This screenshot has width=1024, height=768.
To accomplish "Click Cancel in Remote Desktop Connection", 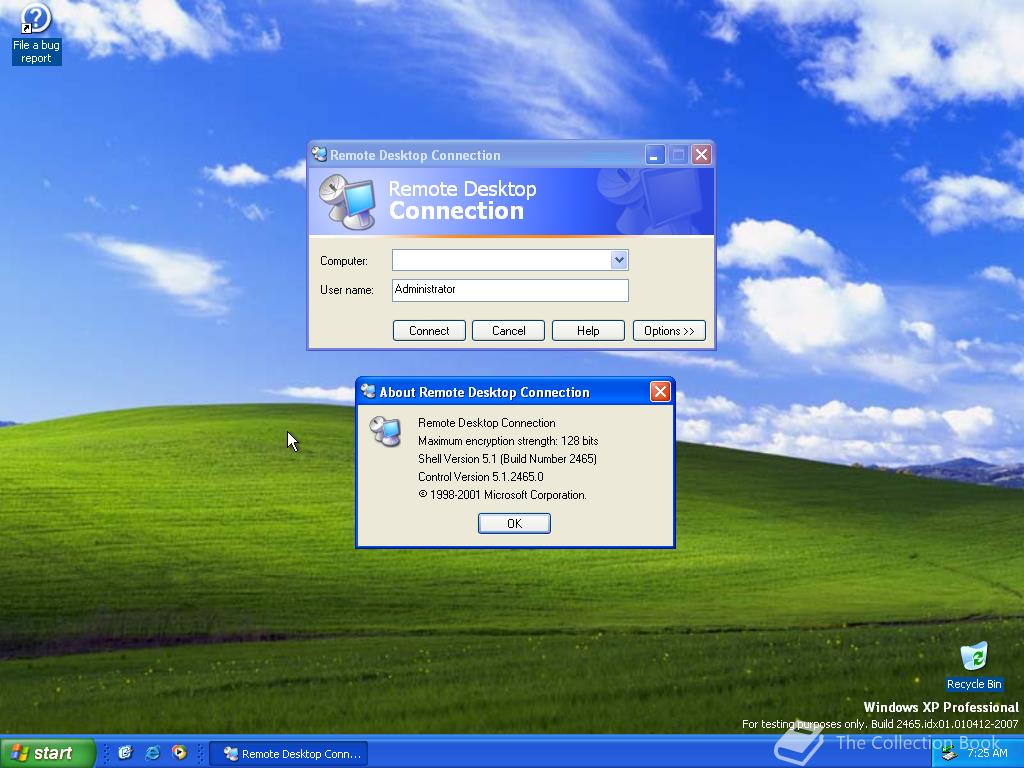I will point(508,330).
